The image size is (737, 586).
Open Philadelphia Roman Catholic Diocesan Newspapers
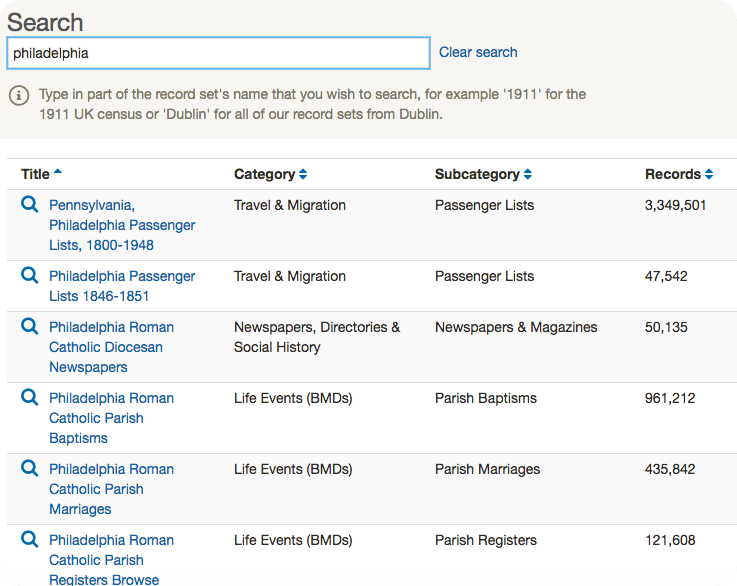pyautogui.click(x=111, y=347)
